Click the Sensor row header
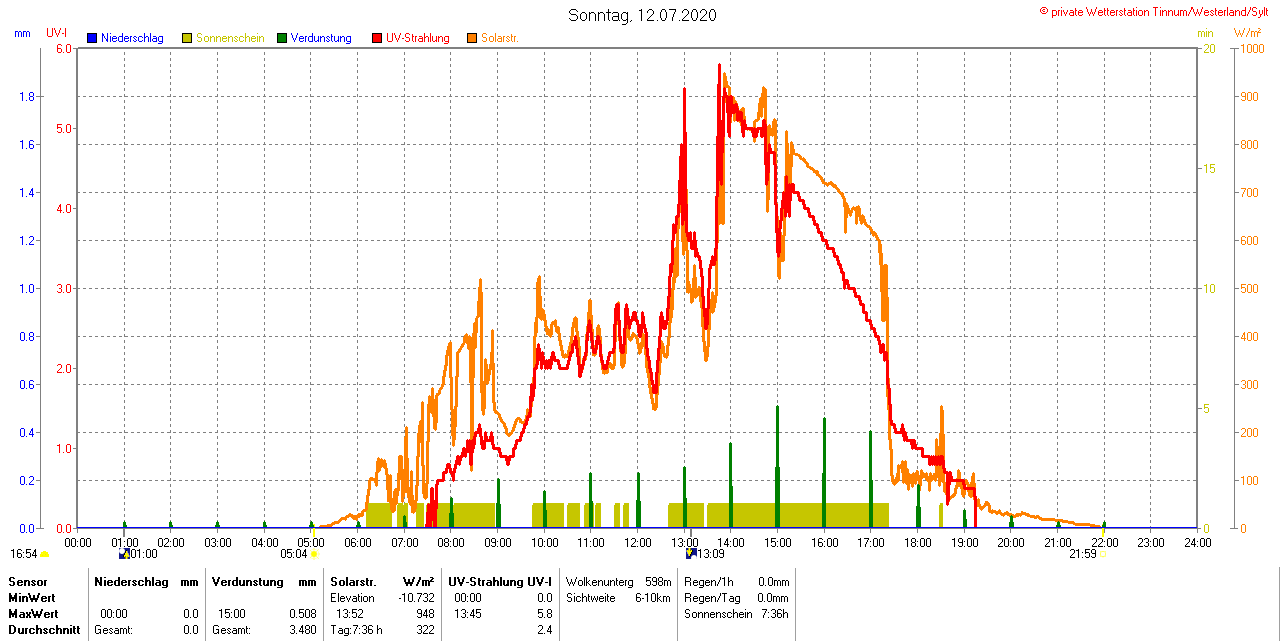Screen dimensions: 1280x641 [28, 581]
